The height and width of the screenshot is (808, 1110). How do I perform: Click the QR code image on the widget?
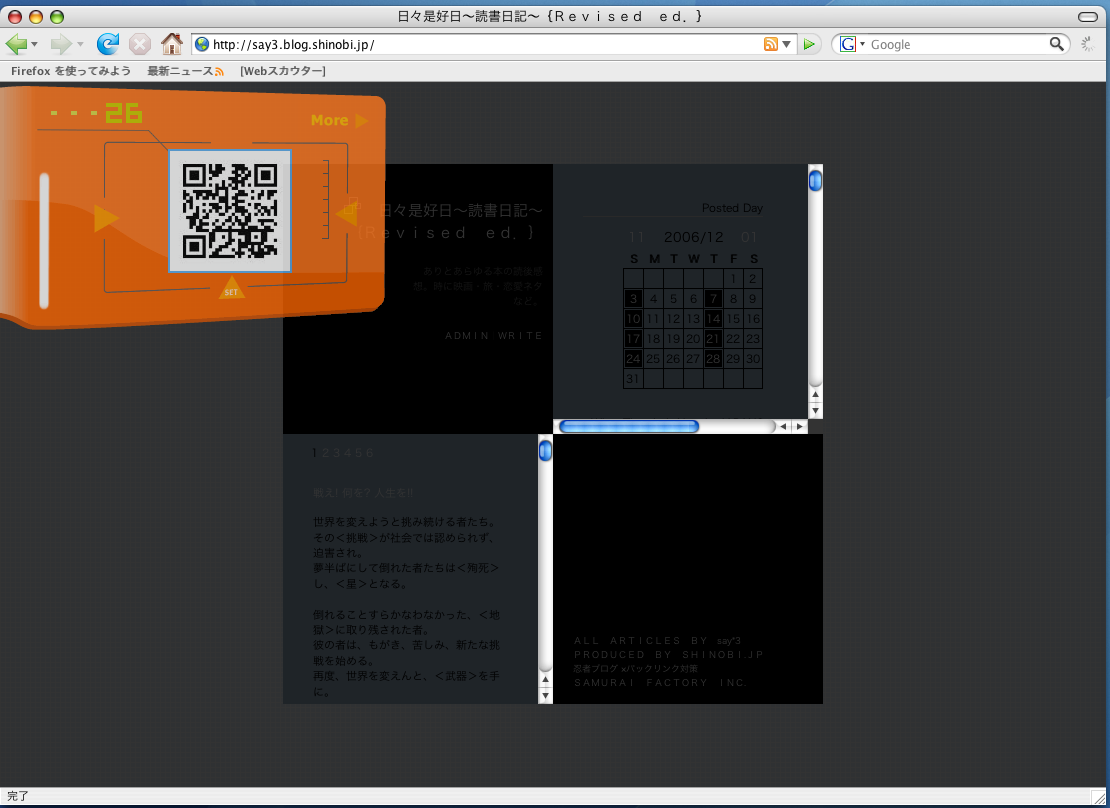[229, 210]
